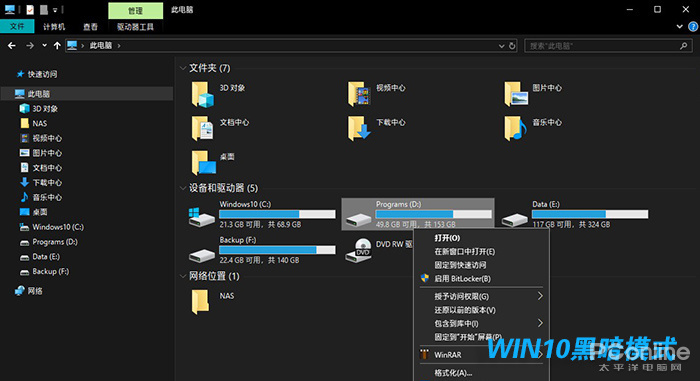Viewport: 700px width, 381px height.
Task: Open the recent locations dropdown arrow
Action: pyautogui.click(x=44, y=46)
